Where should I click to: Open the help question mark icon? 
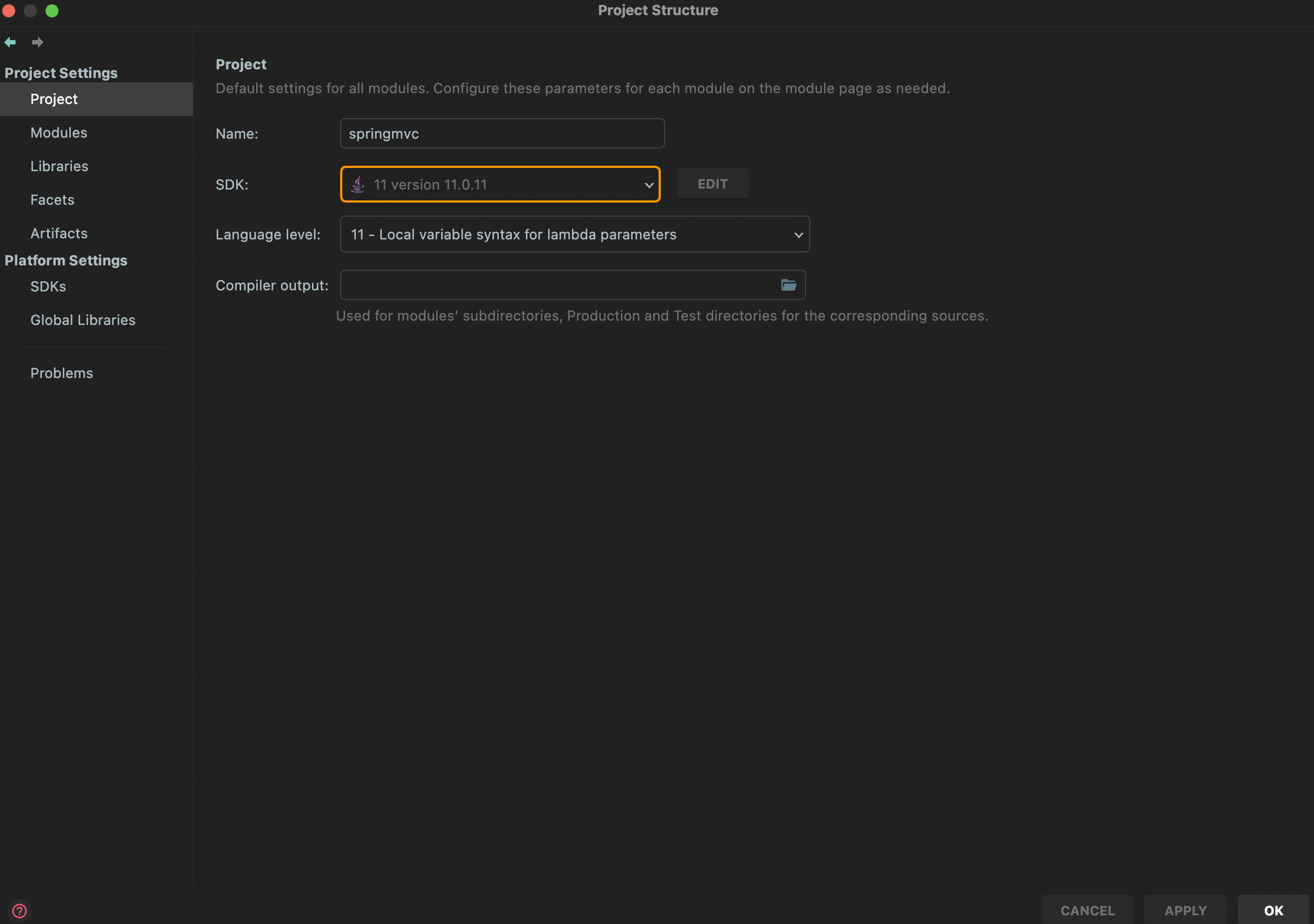19,910
